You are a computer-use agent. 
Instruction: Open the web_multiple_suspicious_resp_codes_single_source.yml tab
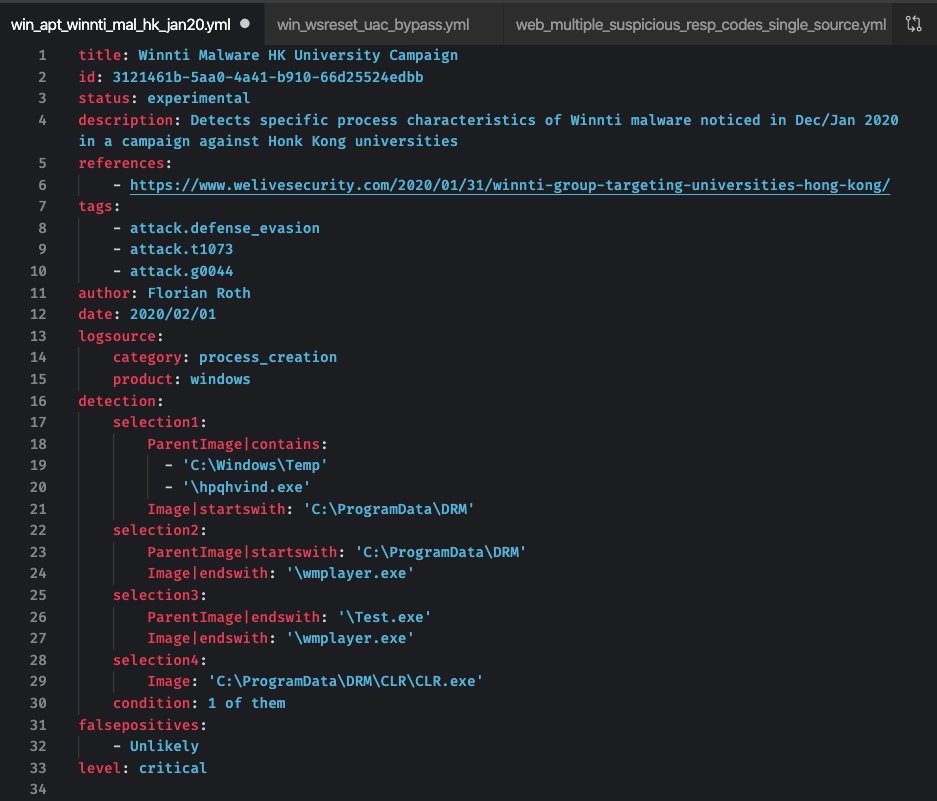(700, 25)
